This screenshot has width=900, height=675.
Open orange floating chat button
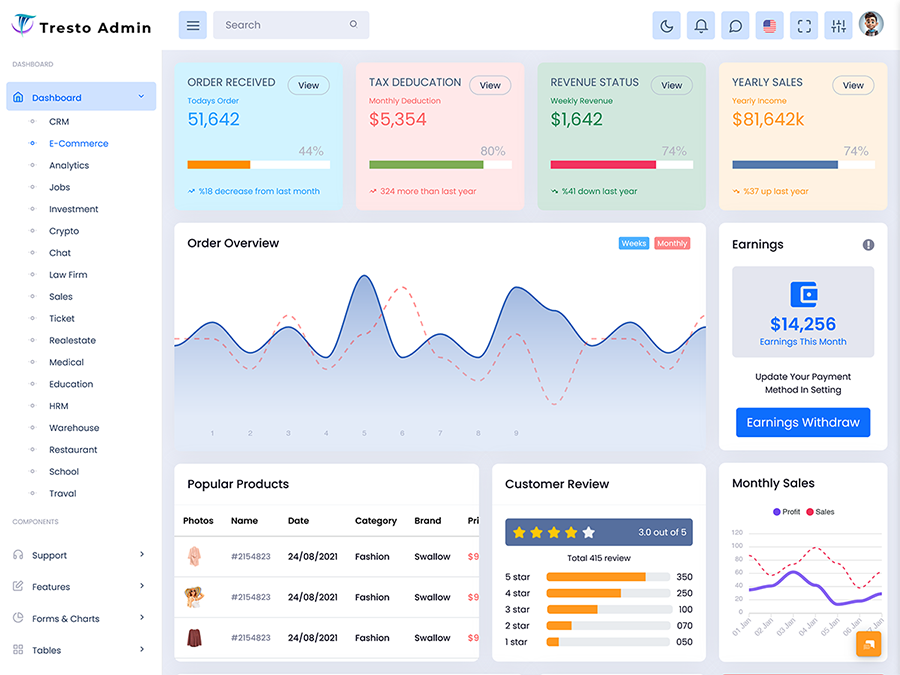pyautogui.click(x=868, y=643)
